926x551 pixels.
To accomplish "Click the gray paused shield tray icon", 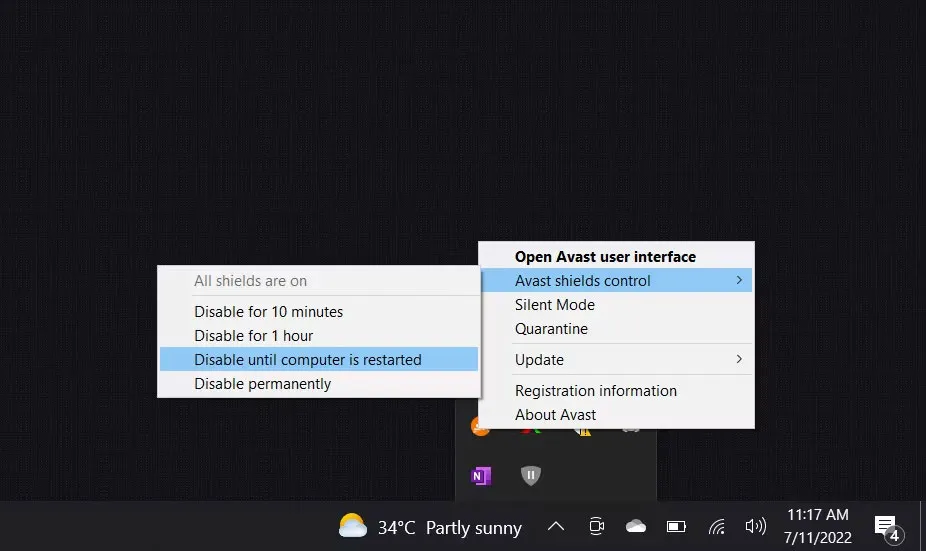I will 531,475.
